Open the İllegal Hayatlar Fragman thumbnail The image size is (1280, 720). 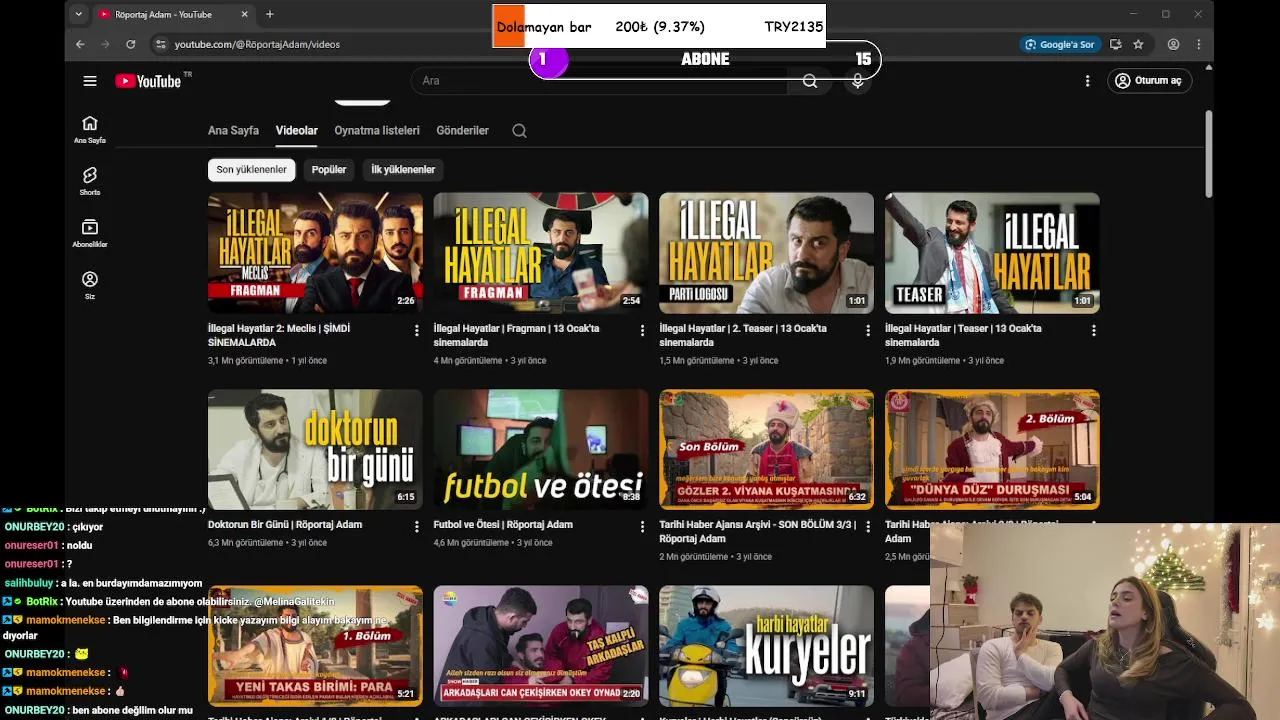541,253
